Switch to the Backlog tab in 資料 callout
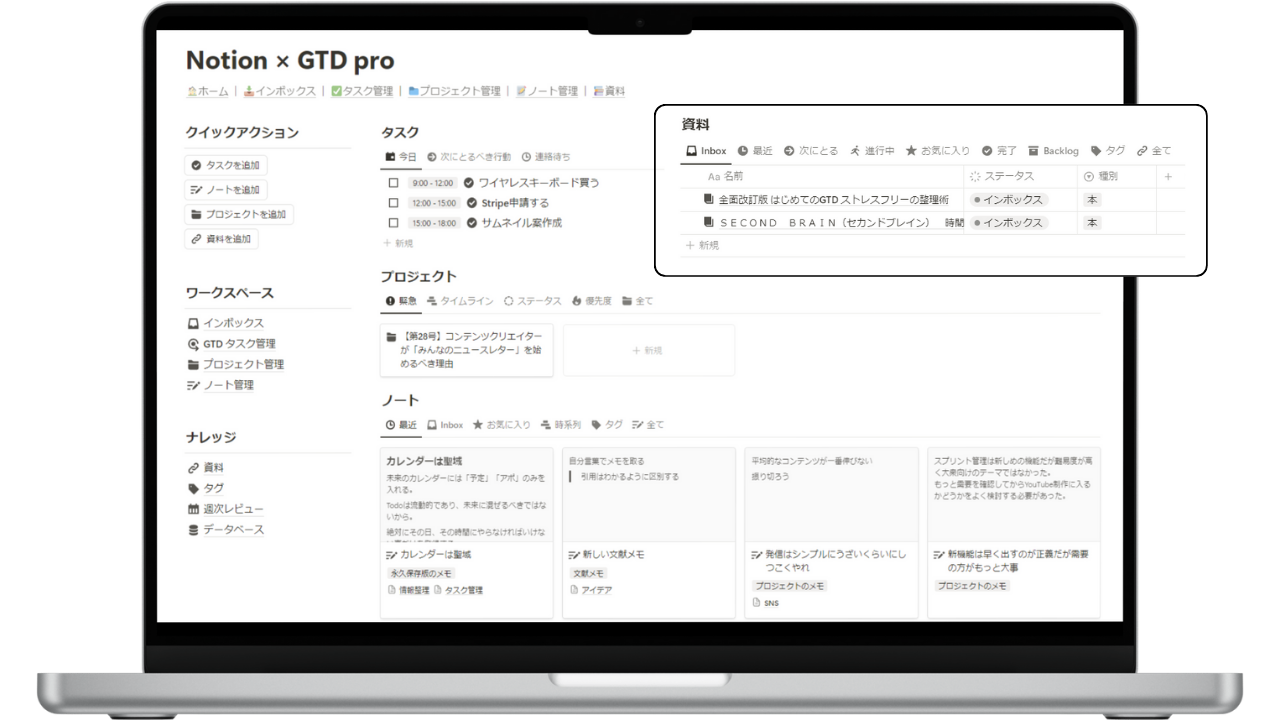This screenshot has height=720, width=1280. tap(1053, 151)
